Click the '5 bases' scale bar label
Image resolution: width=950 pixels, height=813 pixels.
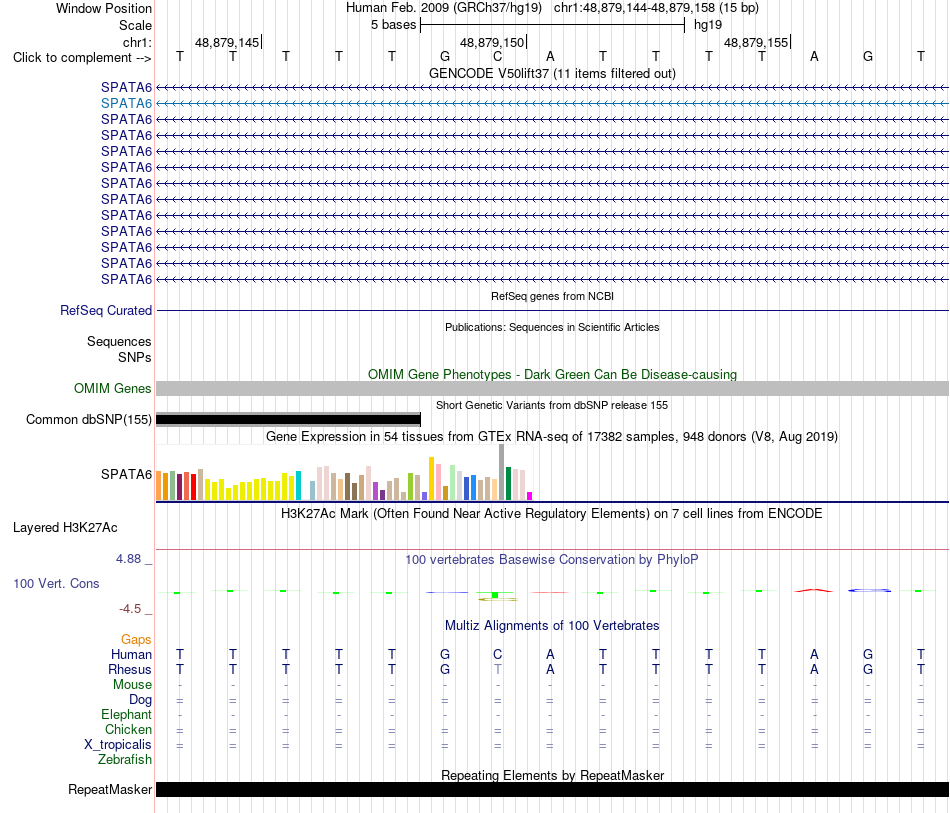[x=393, y=25]
